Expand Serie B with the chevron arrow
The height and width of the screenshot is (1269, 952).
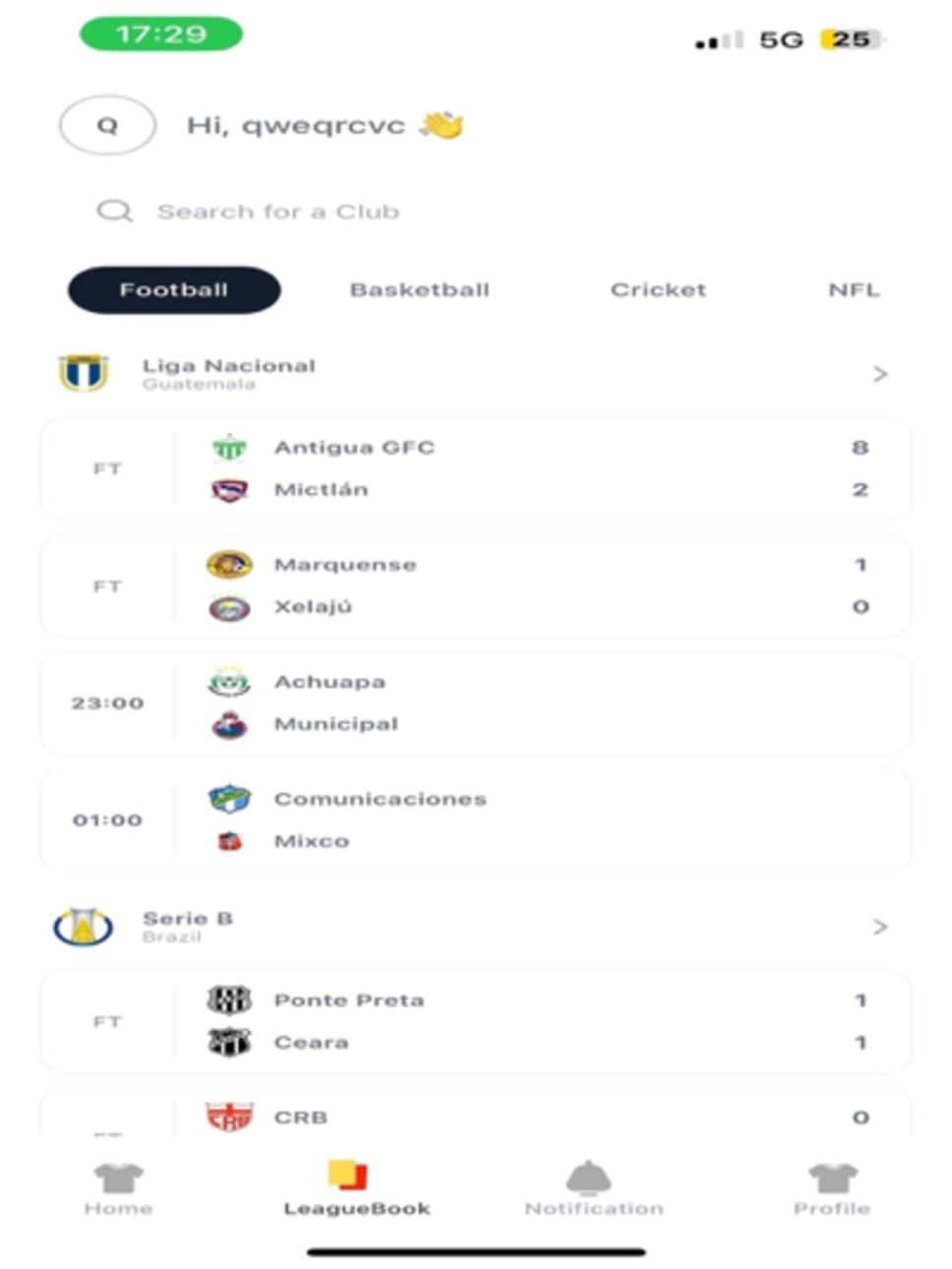[x=879, y=927]
